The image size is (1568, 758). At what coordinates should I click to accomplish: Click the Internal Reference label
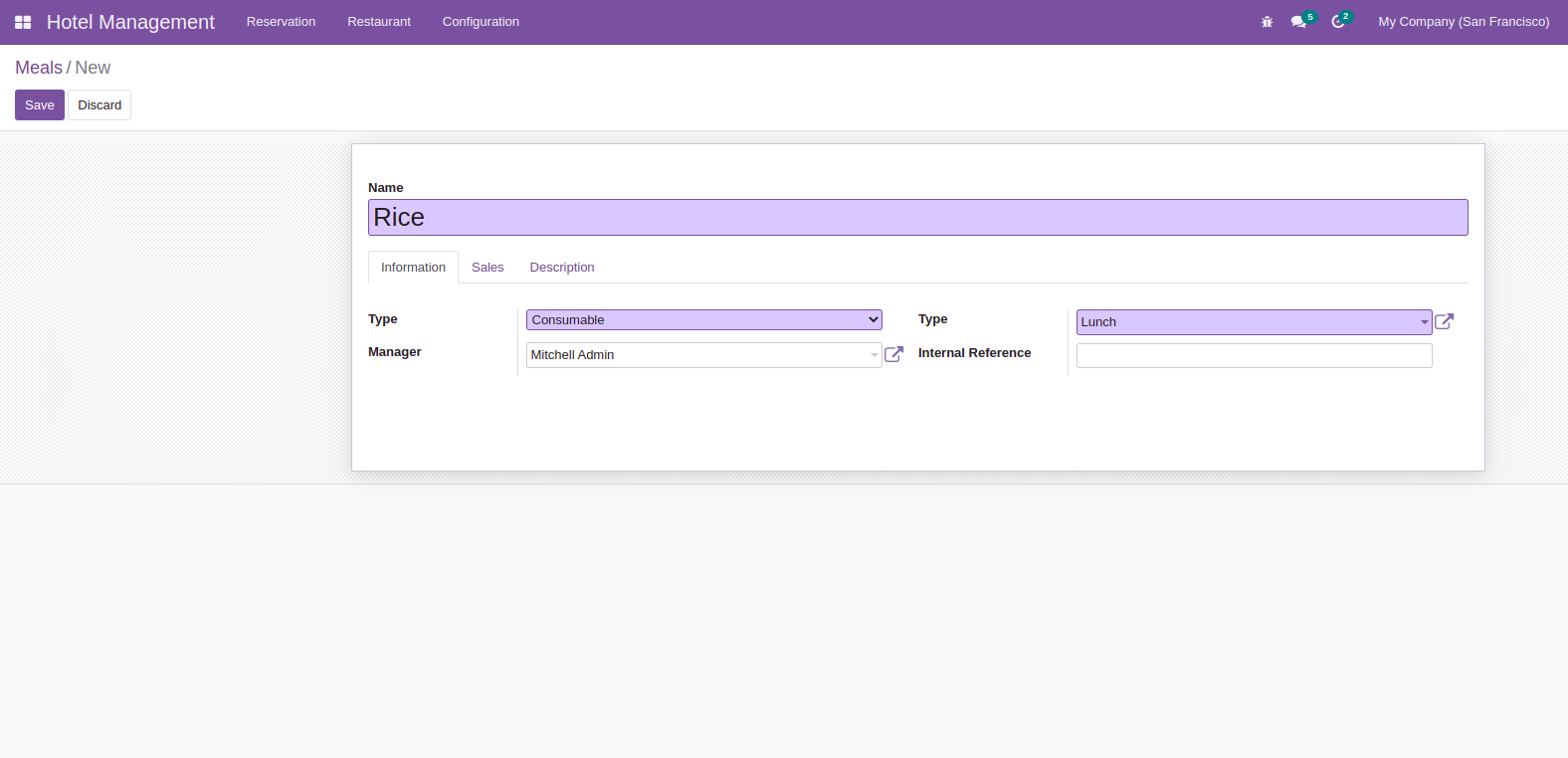click(x=974, y=353)
